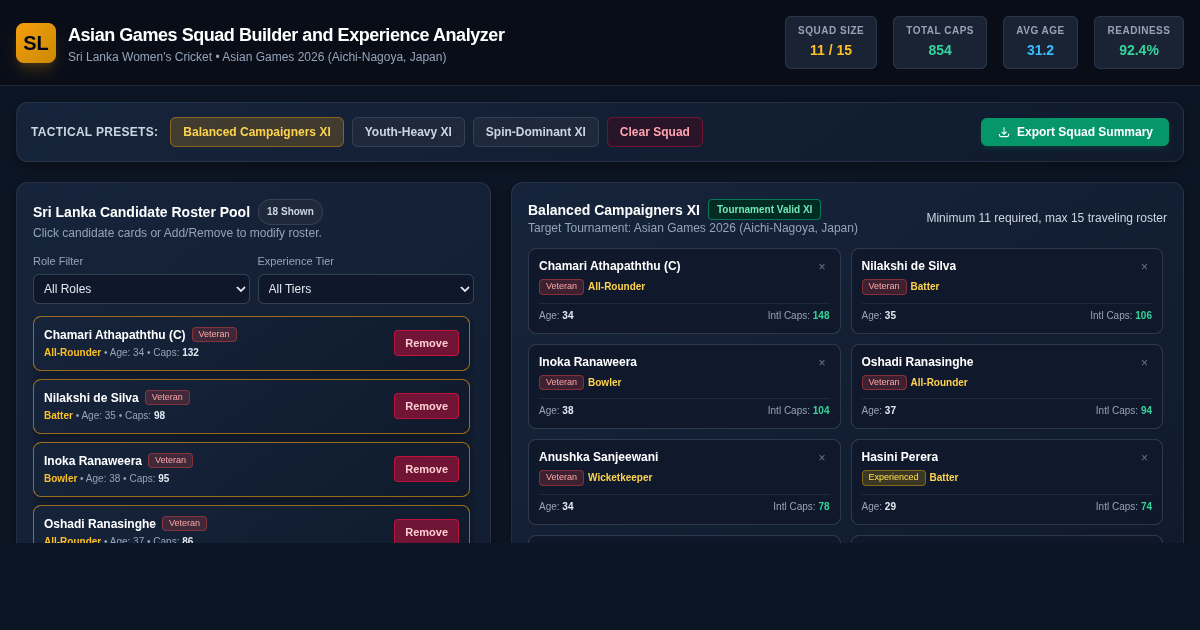Click Squad Size 11 / 15 stat
Viewport: 1200px width, 630px height.
coord(831,42)
